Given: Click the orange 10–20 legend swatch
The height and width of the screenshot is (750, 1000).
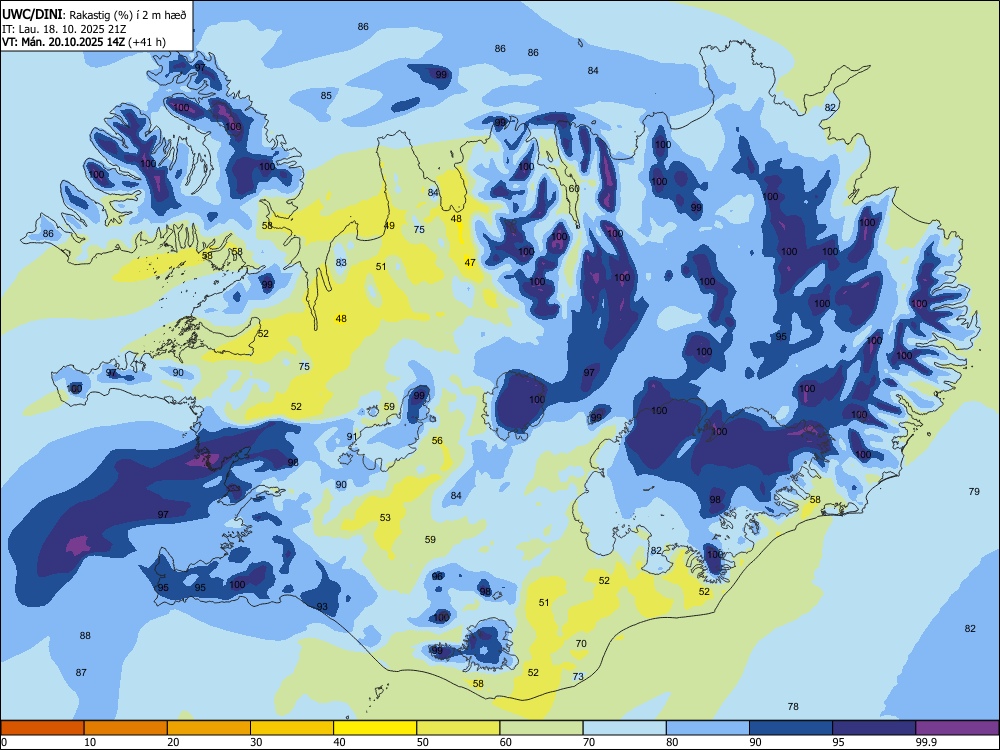Looking at the screenshot, I should tap(126, 728).
